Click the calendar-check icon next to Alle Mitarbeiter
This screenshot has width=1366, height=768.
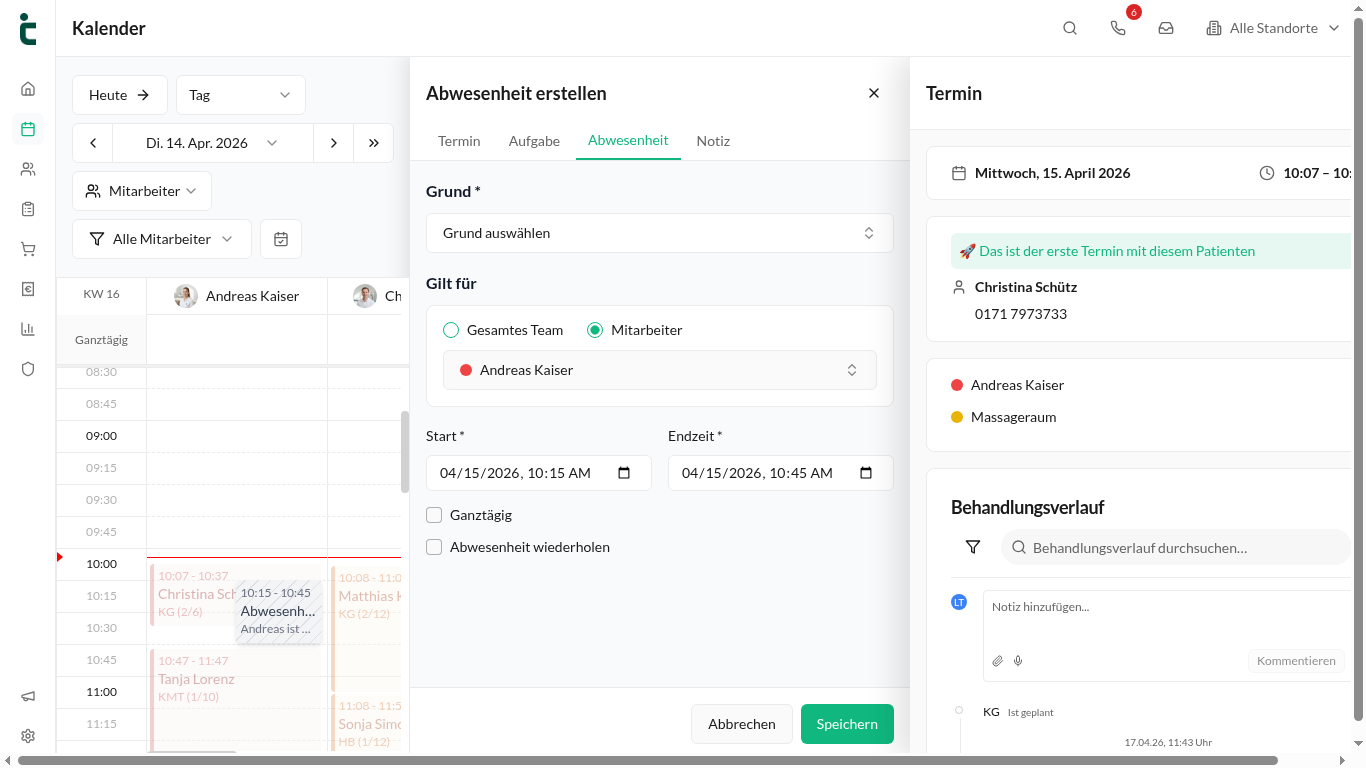point(281,239)
